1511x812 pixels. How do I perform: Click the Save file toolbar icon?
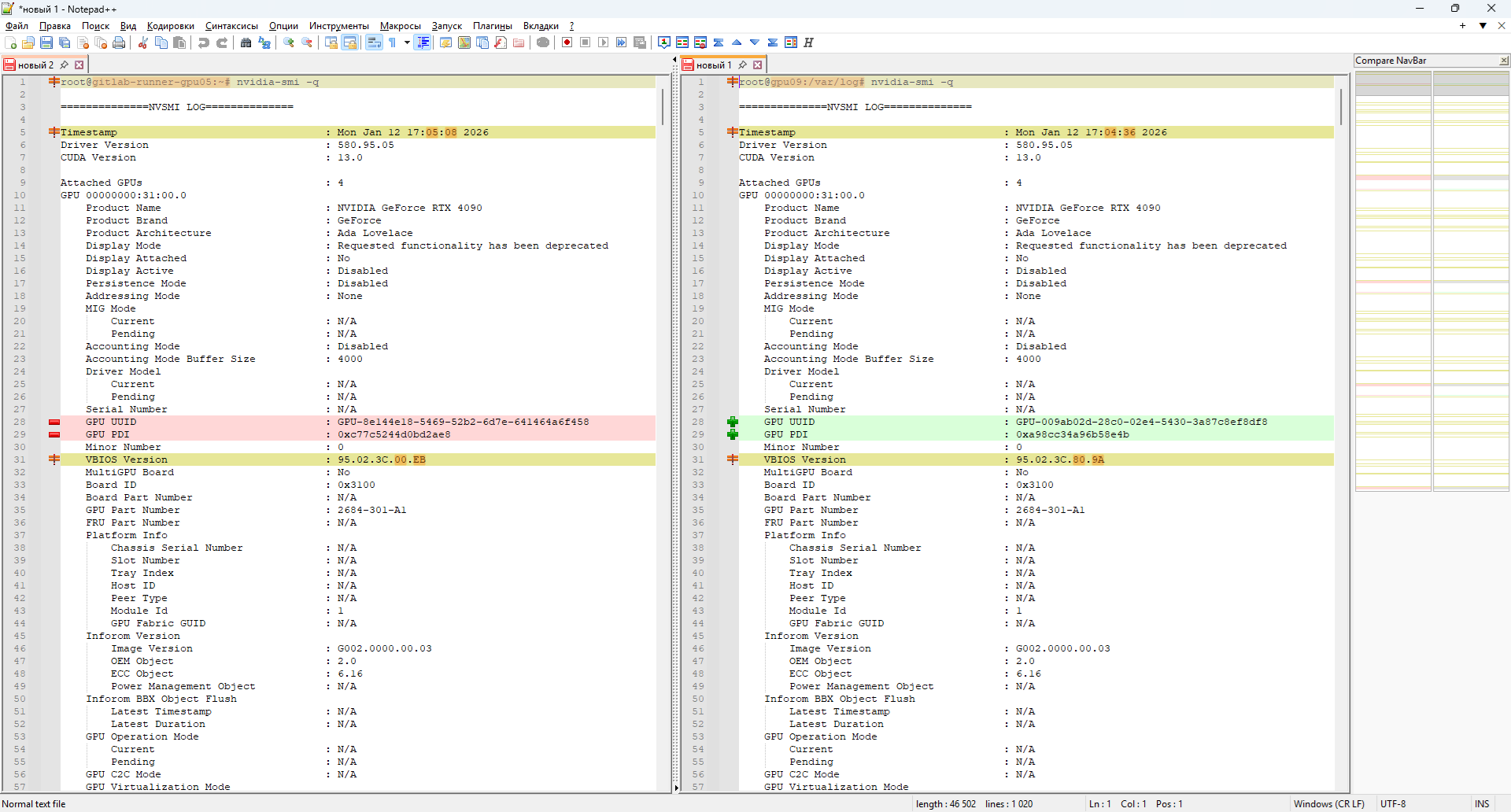pyautogui.click(x=46, y=42)
